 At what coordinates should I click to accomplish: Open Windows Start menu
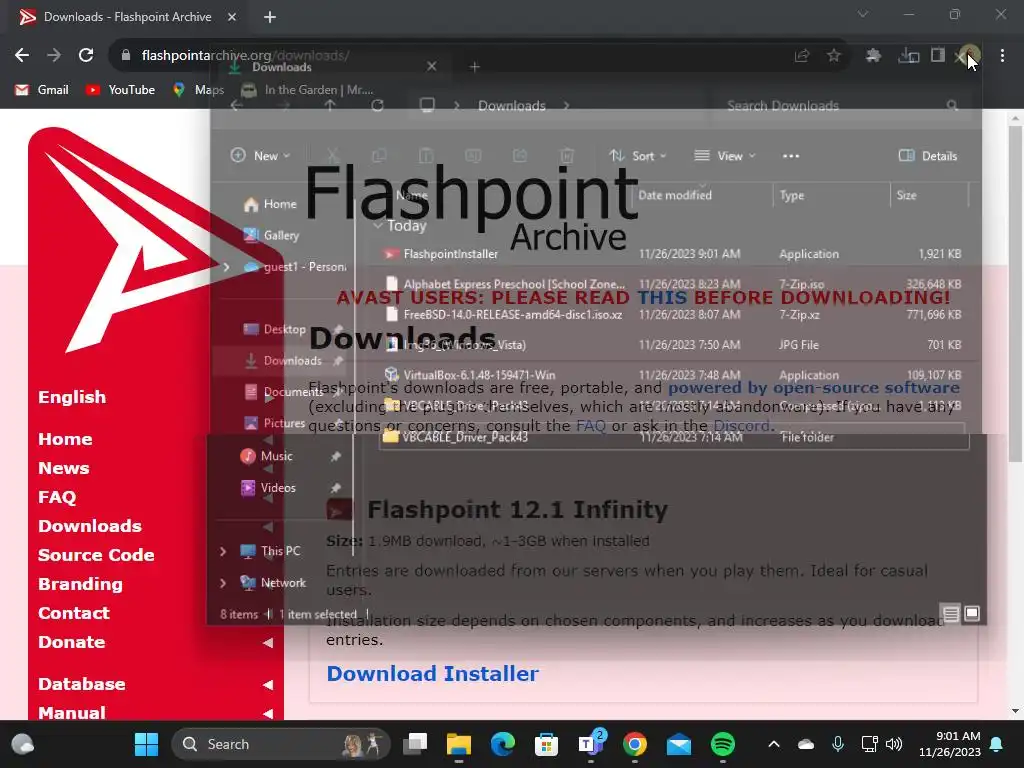pyautogui.click(x=146, y=744)
